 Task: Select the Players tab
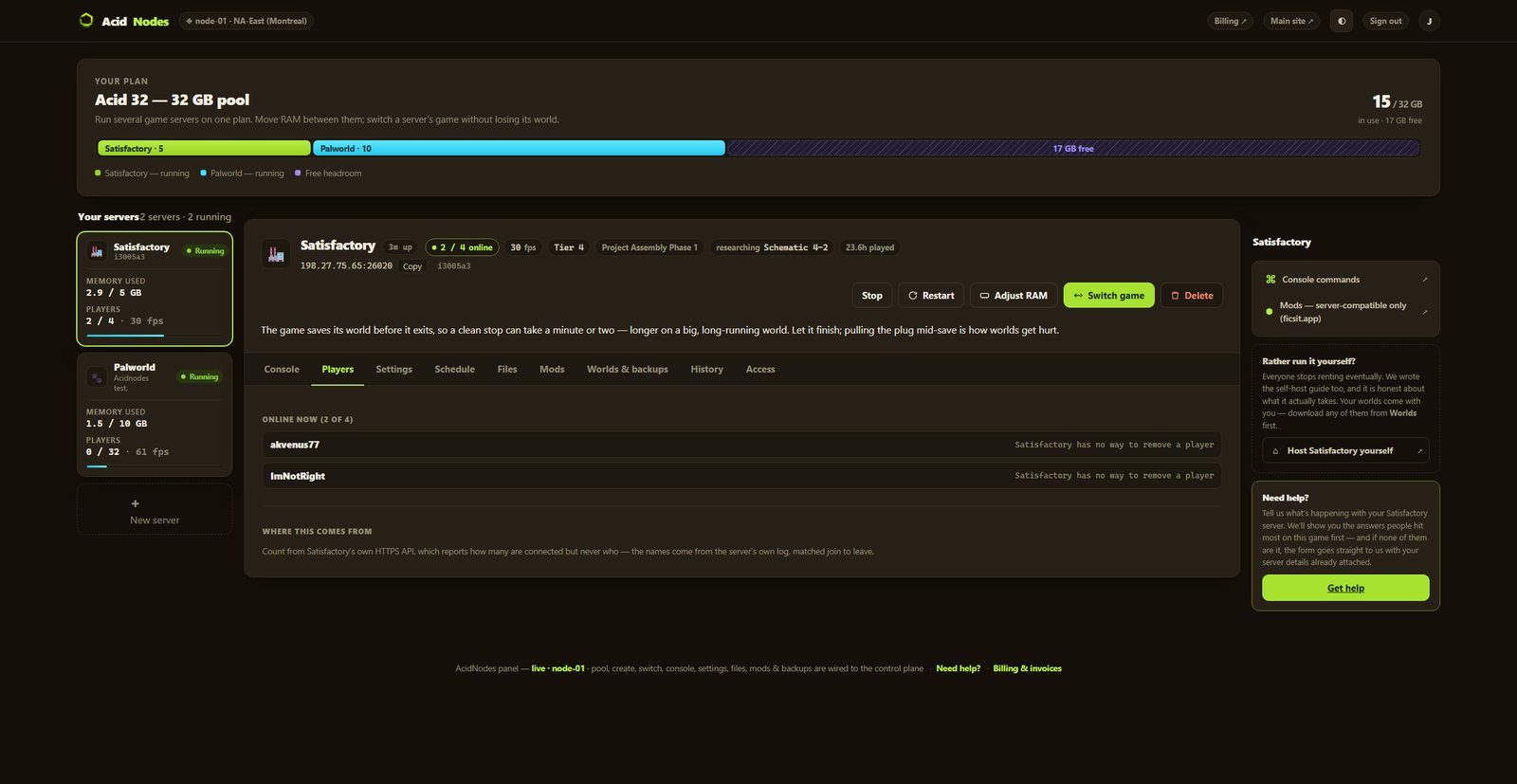point(338,370)
